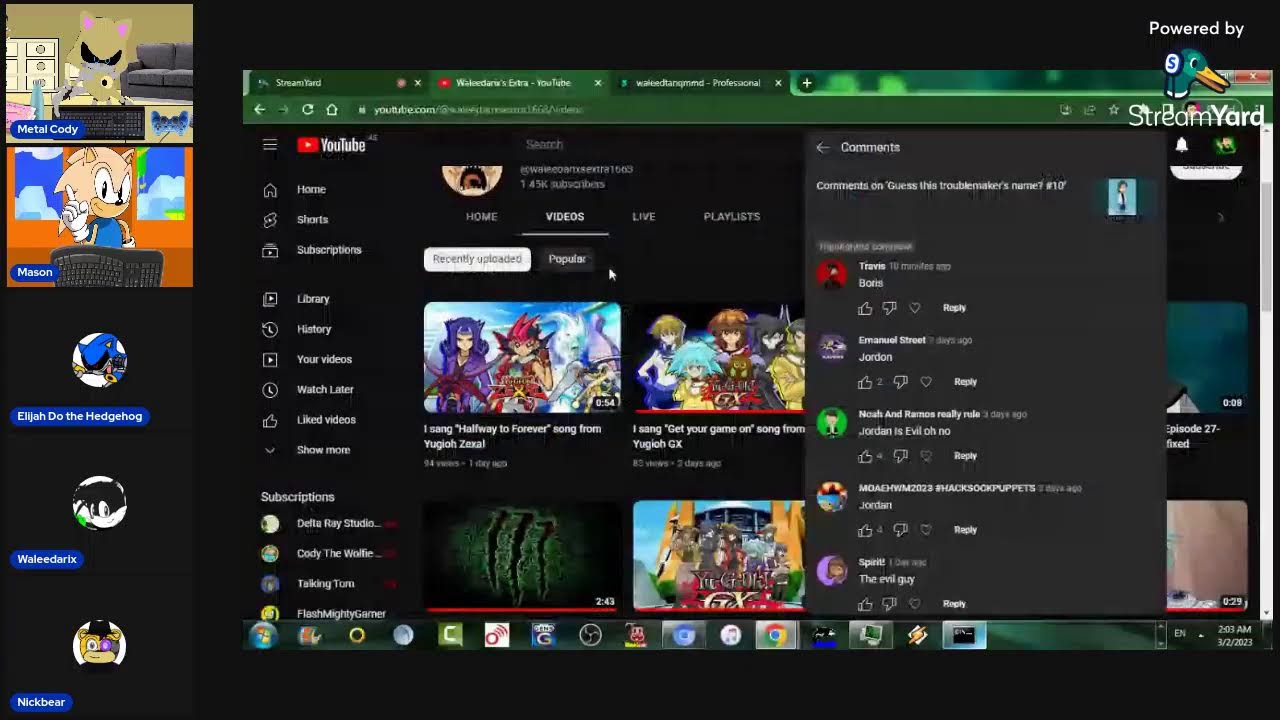
Task: Open 'Halfway to Forever' Zexal video thumbnail
Action: [x=522, y=358]
